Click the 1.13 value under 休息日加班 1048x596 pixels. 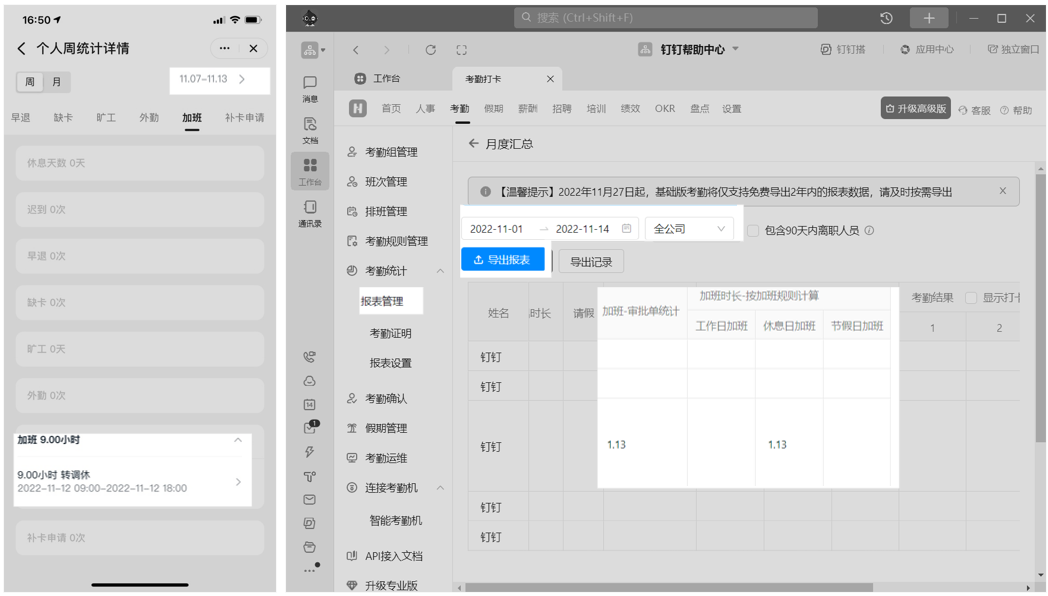[x=777, y=444]
